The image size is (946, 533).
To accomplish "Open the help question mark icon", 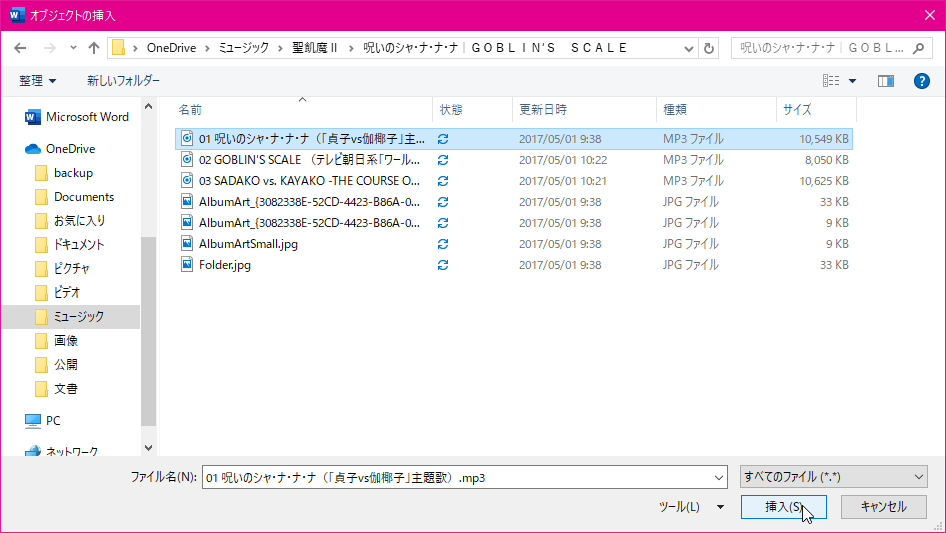I will click(x=921, y=81).
